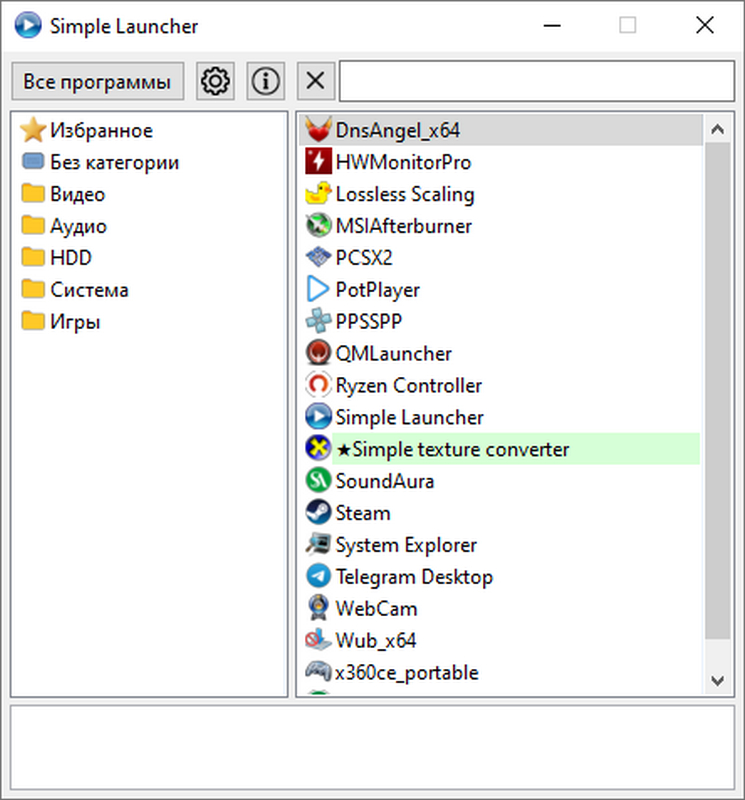Select the Без категории category icon
Screen dimensions: 745x800
point(33,162)
